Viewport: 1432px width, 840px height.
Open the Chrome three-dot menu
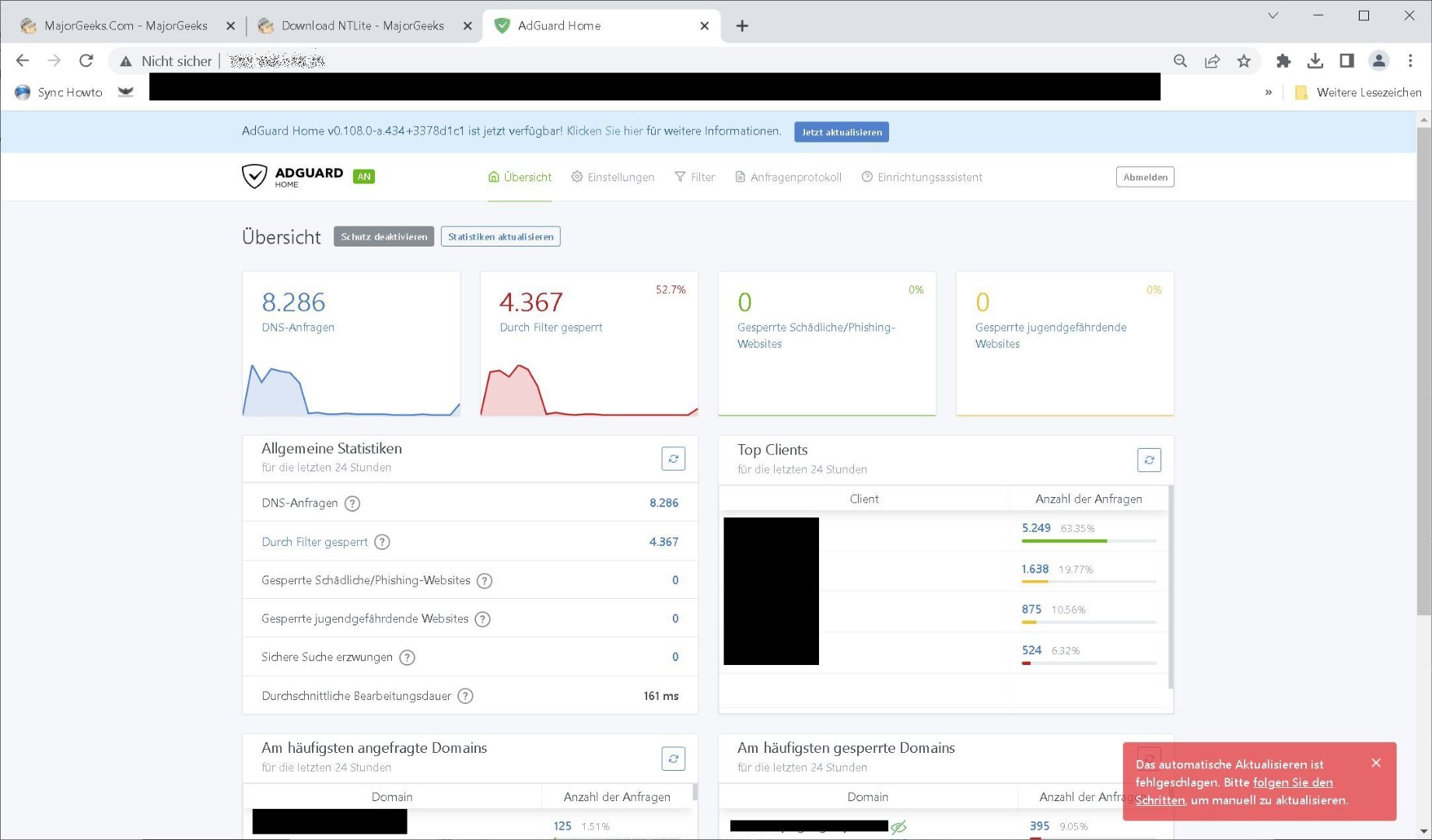tap(1410, 61)
